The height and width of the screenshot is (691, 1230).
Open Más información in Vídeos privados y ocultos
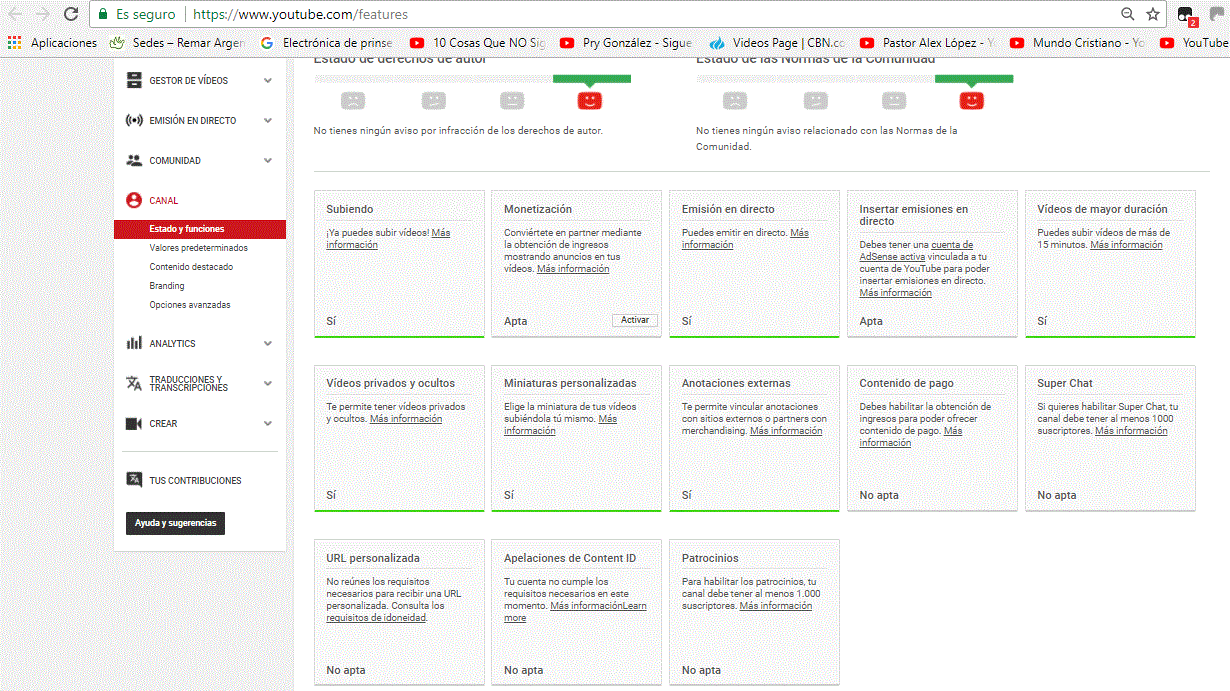406,419
